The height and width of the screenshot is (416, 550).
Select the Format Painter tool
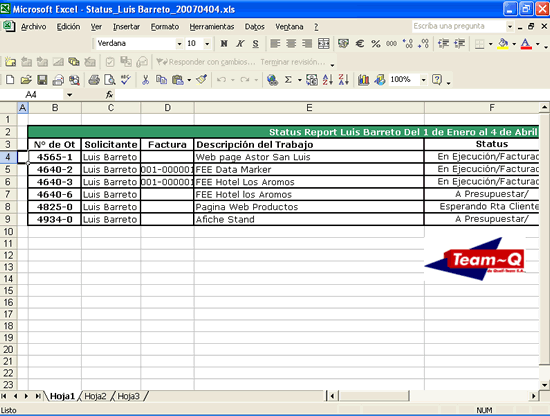pyautogui.click(x=201, y=80)
